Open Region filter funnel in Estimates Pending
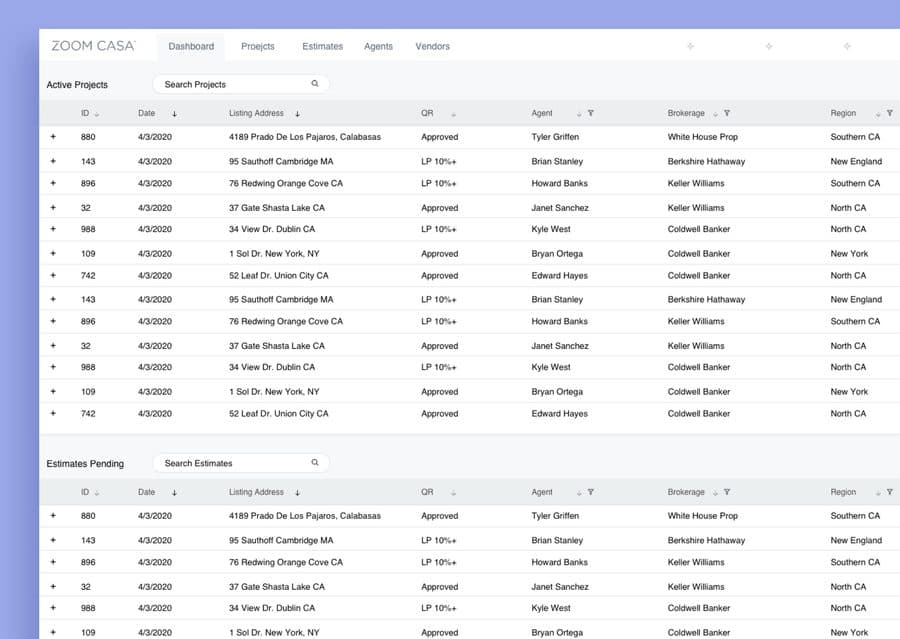Screen dimensions: 900x639 click(890, 492)
